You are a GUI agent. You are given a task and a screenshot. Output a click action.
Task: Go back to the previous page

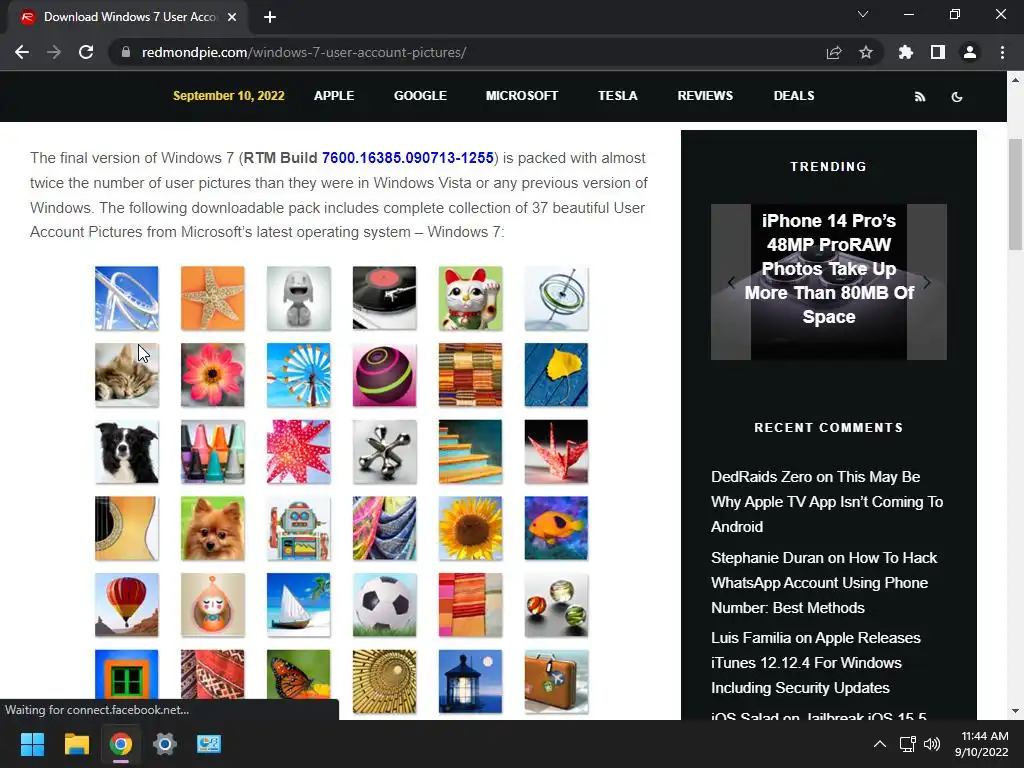tap(22, 52)
